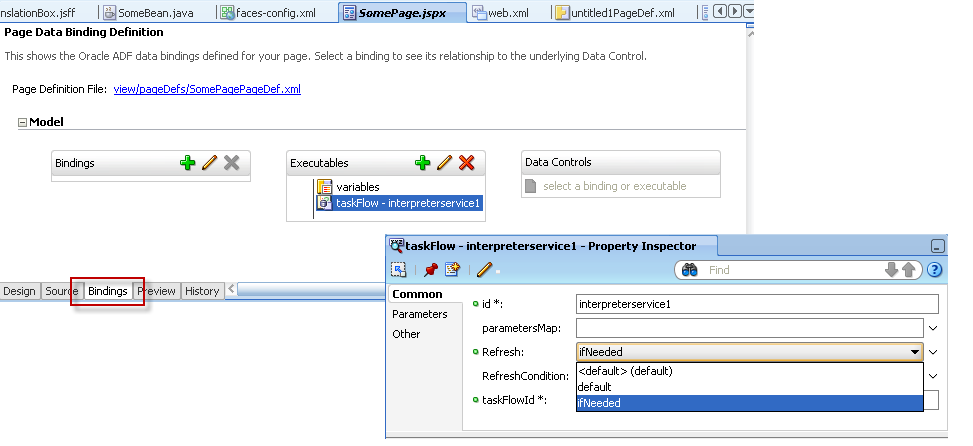Select the 'variables' executable
The image size is (973, 446).
click(357, 187)
